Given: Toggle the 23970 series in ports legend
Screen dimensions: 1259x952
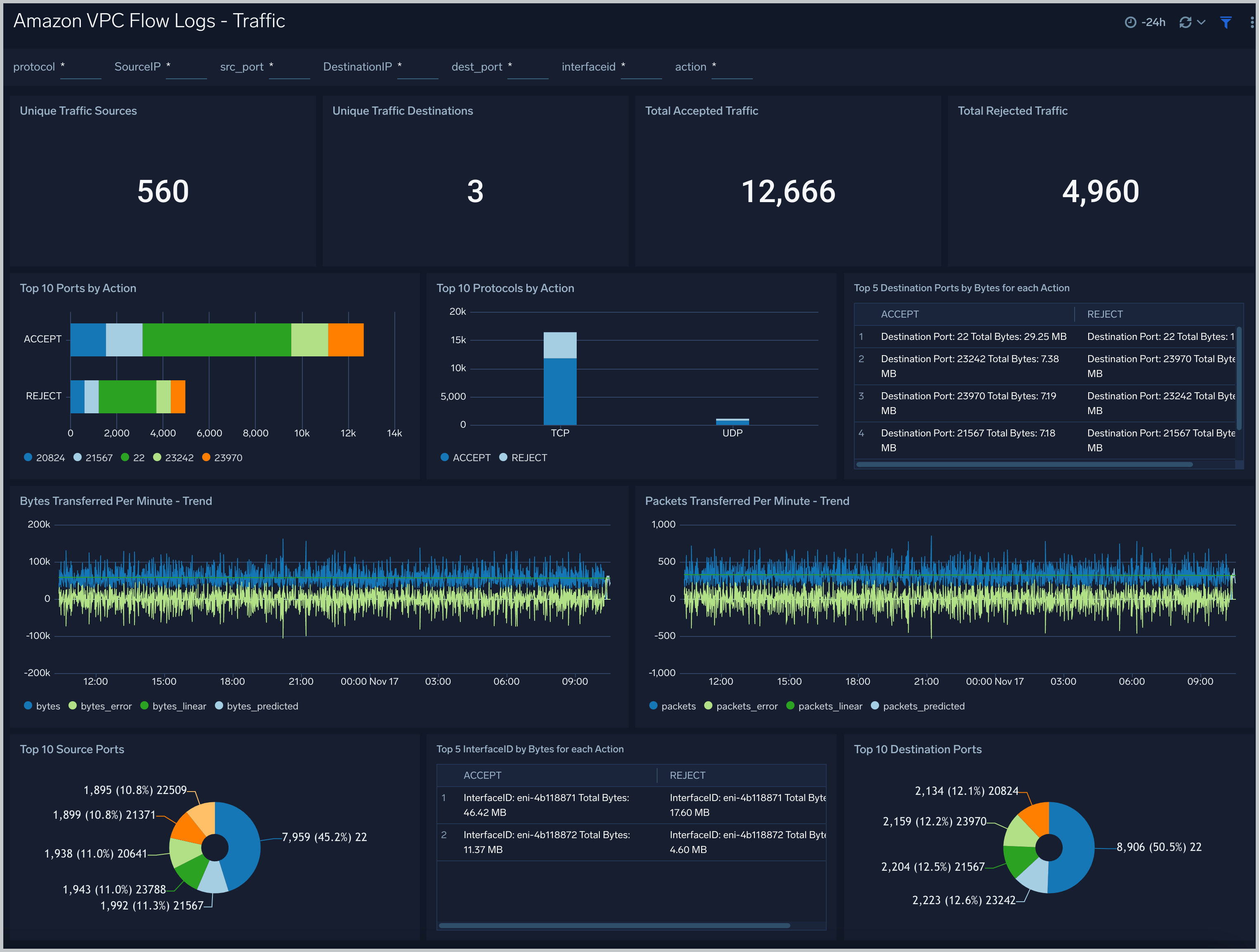Looking at the screenshot, I should [x=222, y=457].
